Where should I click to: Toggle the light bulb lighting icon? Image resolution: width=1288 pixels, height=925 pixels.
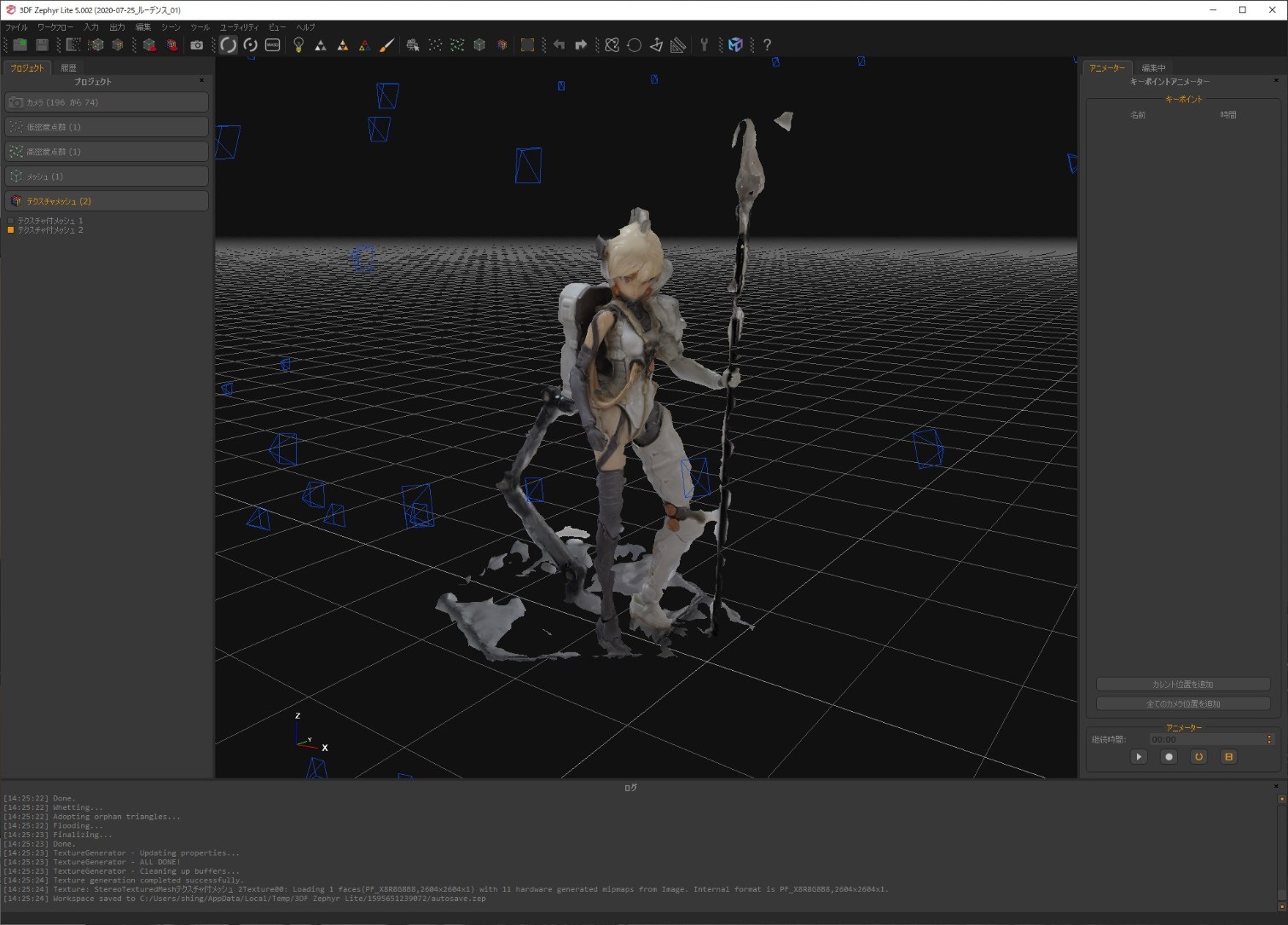pos(299,45)
